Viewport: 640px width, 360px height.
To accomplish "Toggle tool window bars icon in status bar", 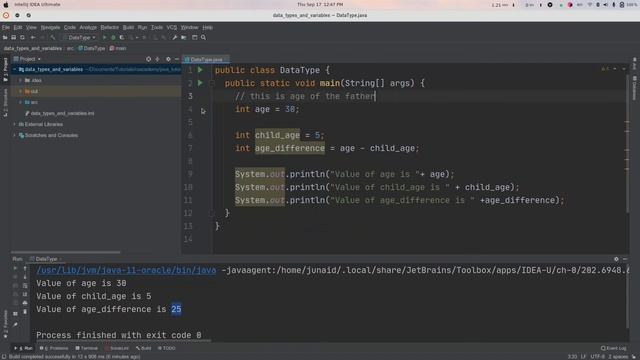I will (4, 357).
